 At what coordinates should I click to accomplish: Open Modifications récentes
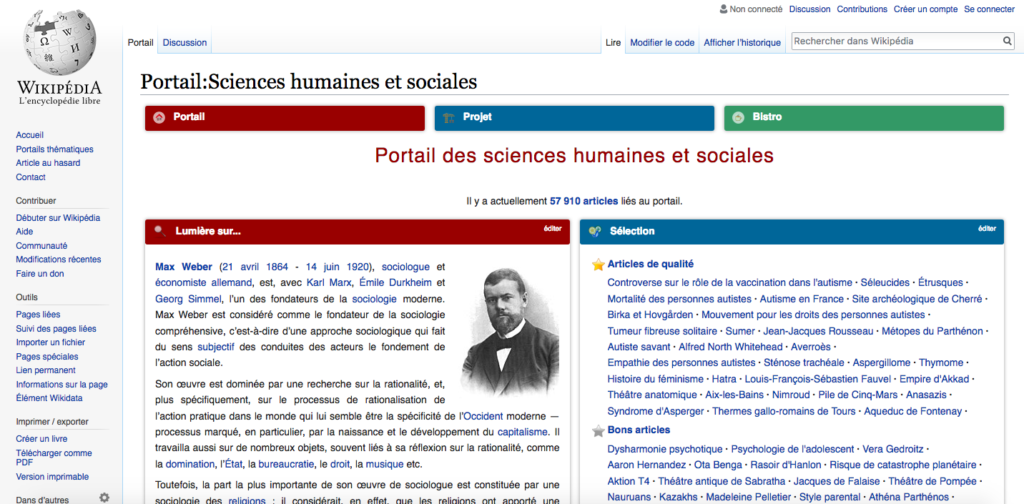pyautogui.click(x=58, y=259)
